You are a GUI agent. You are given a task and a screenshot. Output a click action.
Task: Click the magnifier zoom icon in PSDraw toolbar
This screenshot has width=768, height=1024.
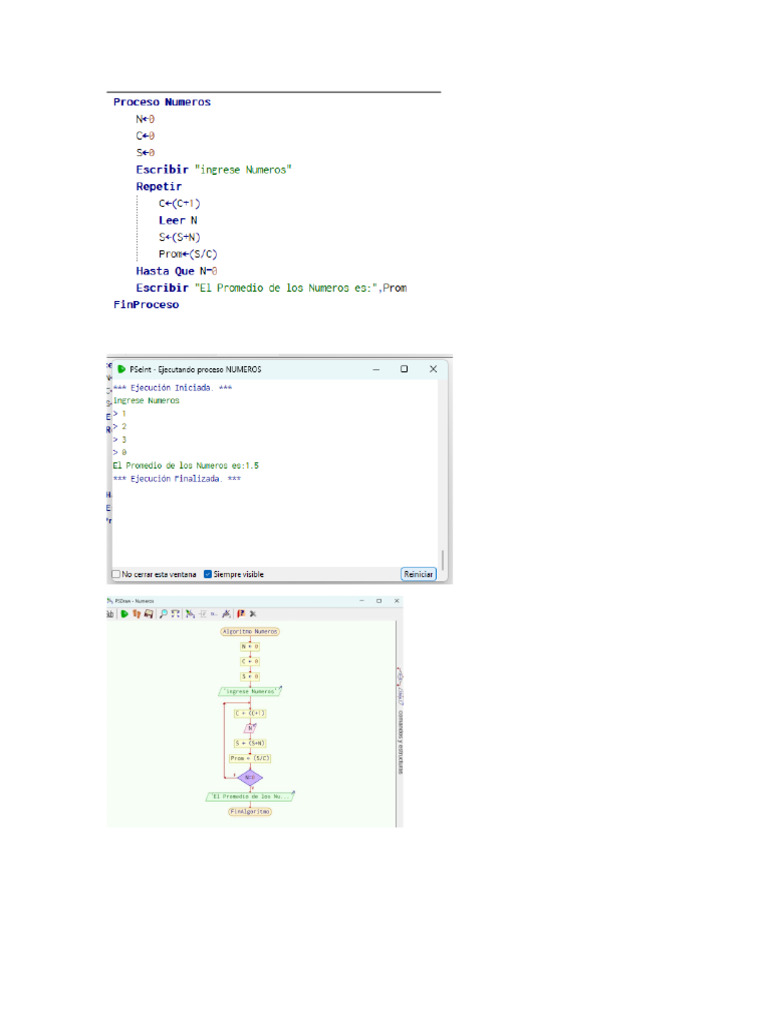(163, 614)
